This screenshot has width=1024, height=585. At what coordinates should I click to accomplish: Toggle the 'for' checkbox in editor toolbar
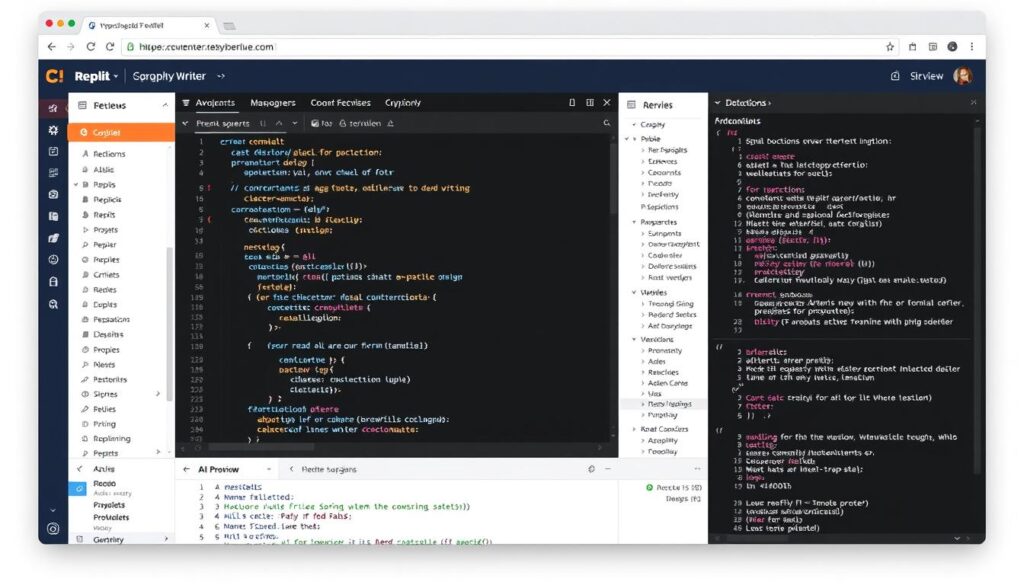click(x=315, y=123)
